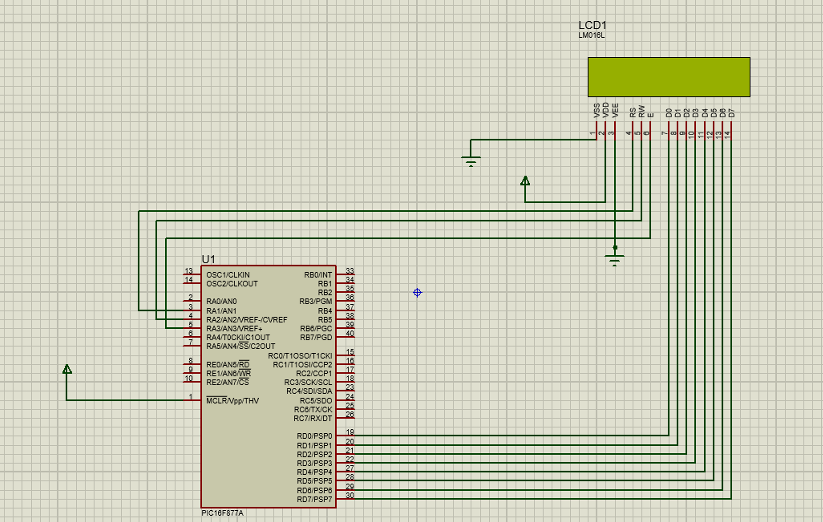Click the LCD1 component reference label
The width and height of the screenshot is (823, 522).
coord(593,25)
